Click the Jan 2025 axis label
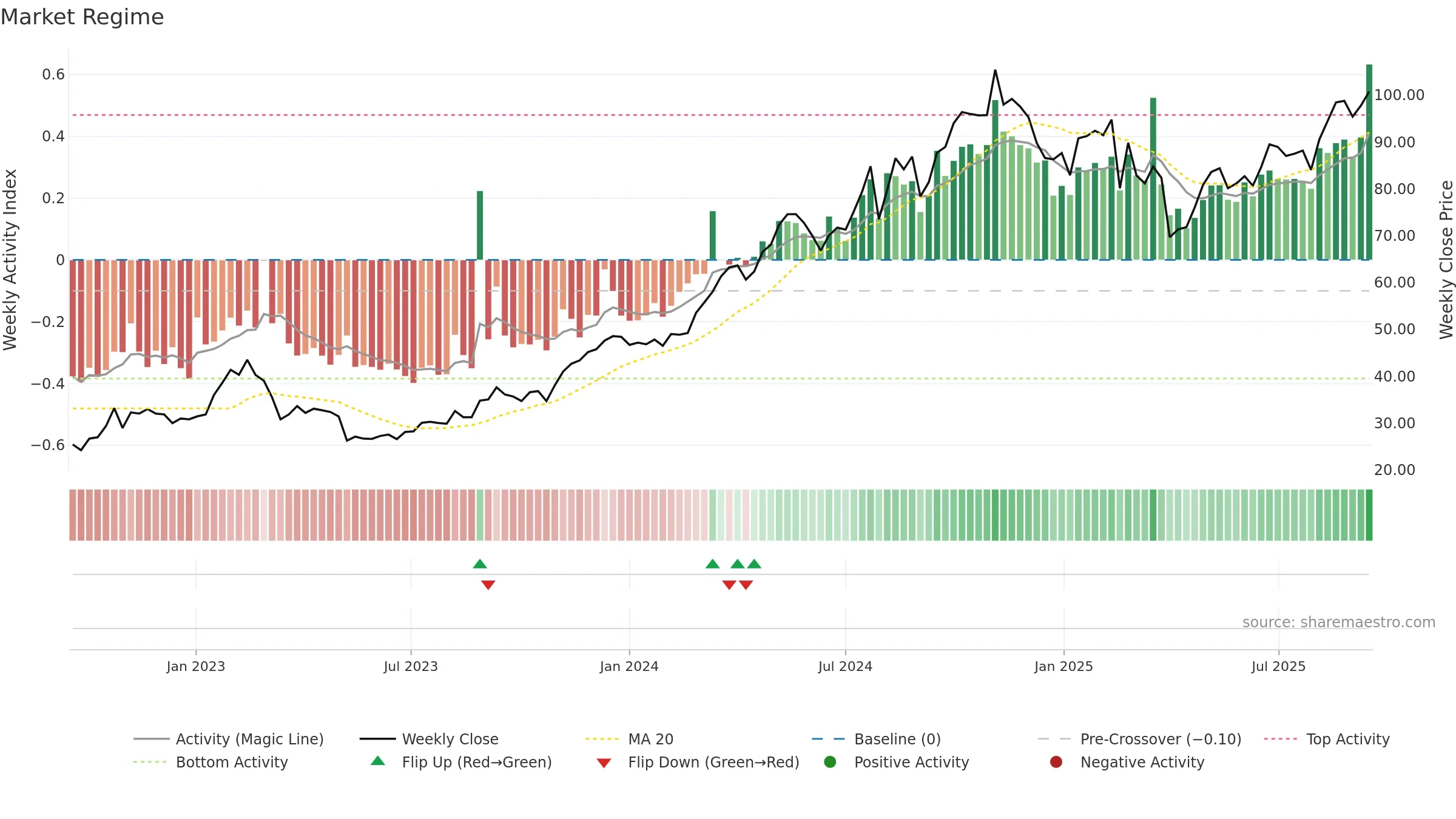The width and height of the screenshot is (1456, 819). (x=1063, y=666)
